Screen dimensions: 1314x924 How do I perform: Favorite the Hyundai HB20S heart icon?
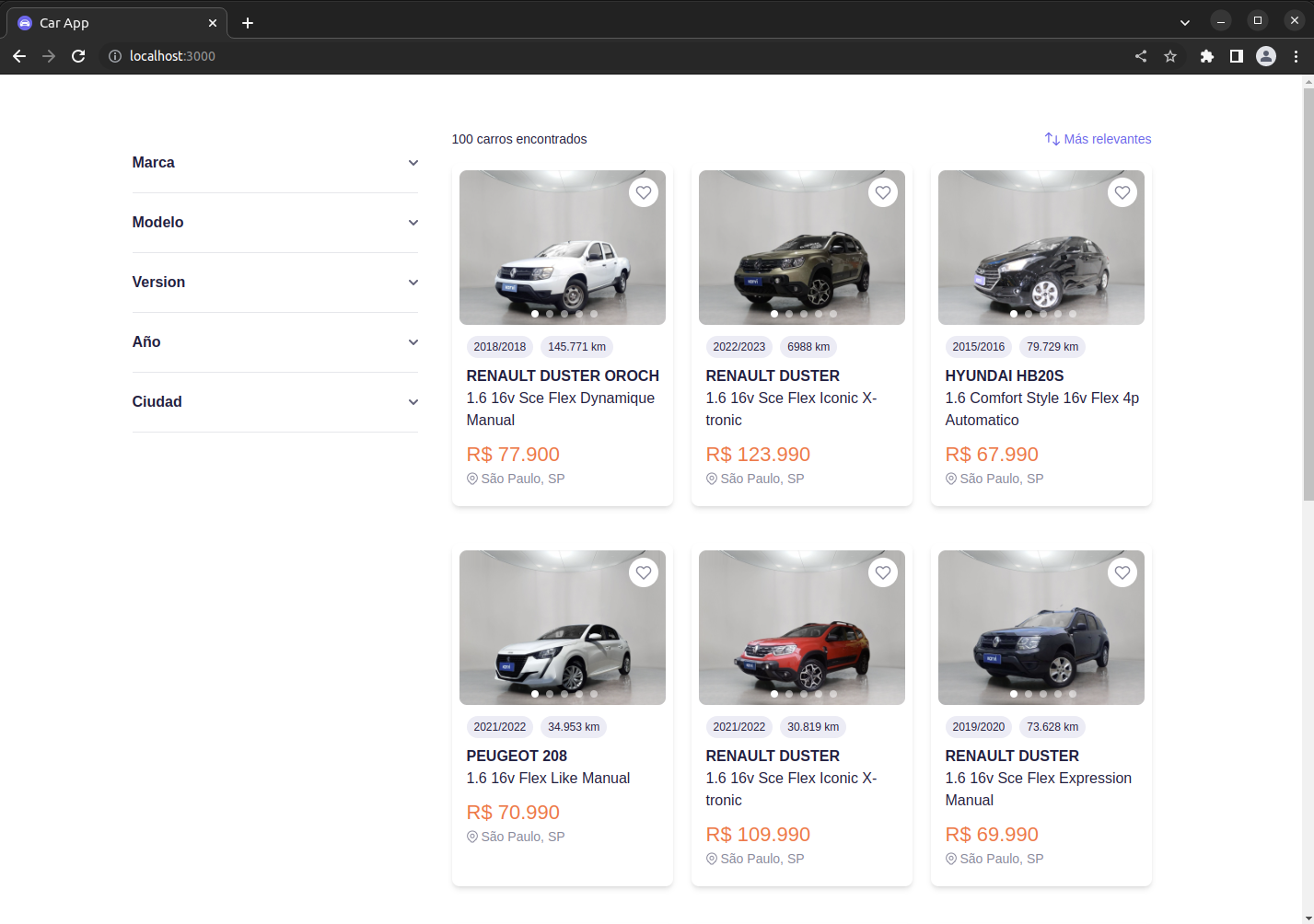click(1122, 192)
